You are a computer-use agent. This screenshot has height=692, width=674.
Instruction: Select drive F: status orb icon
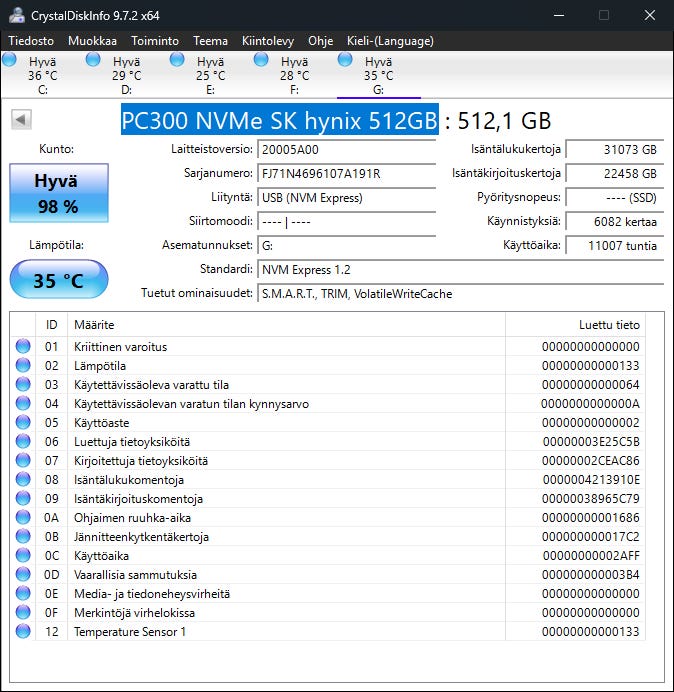(262, 60)
